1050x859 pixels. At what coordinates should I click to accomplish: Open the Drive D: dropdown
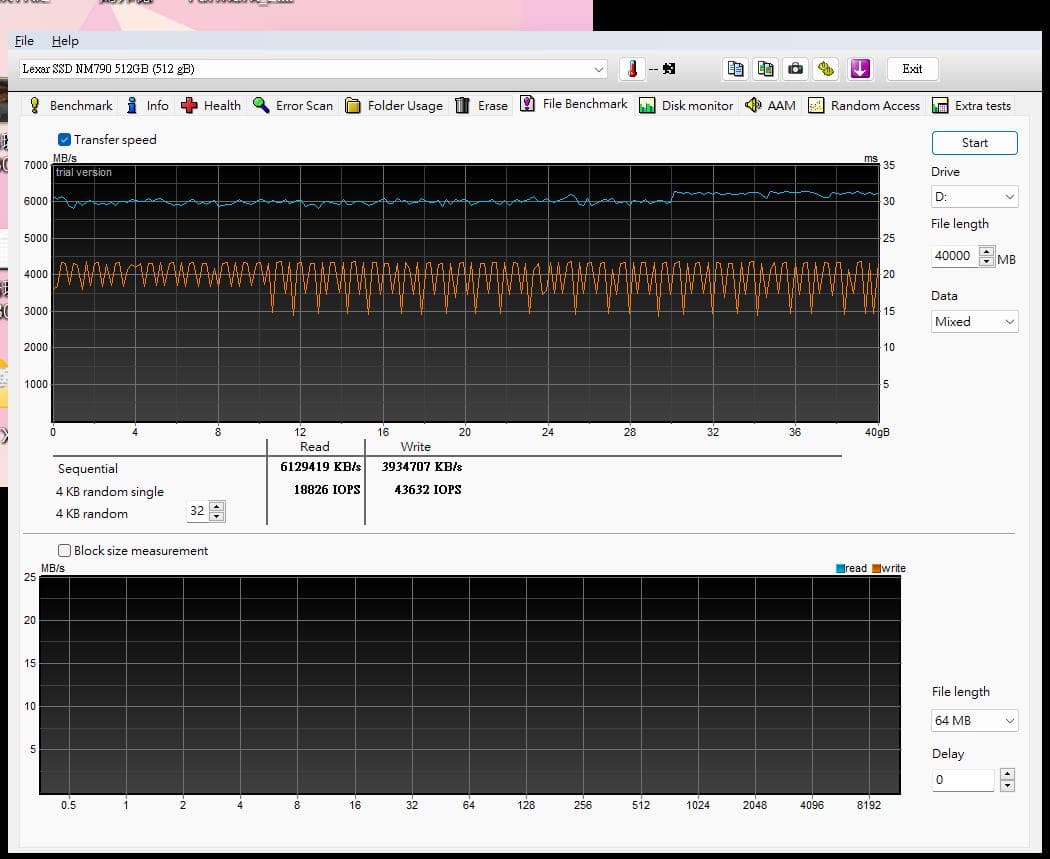pyautogui.click(x=974, y=197)
